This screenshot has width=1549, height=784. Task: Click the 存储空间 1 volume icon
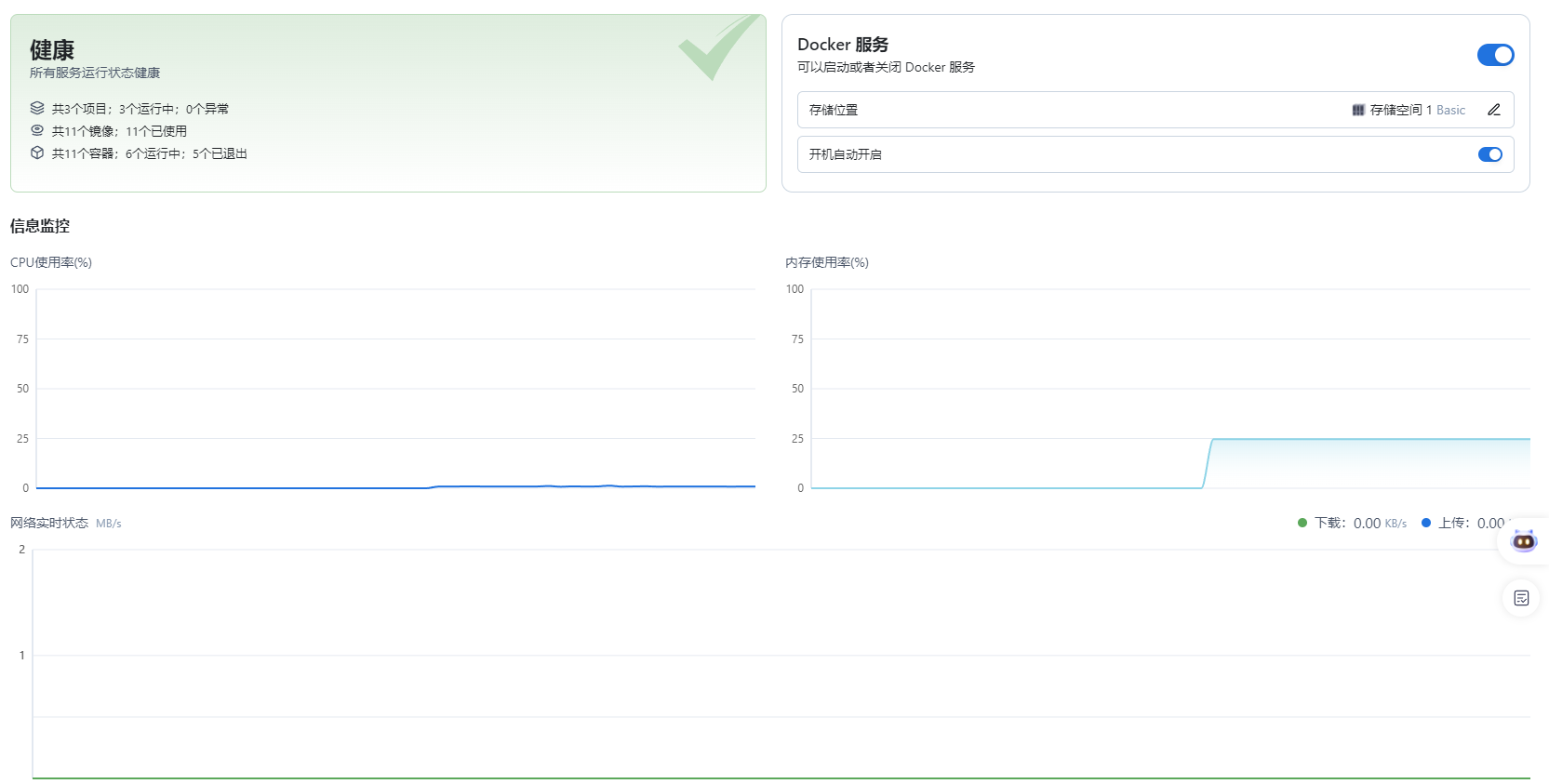coord(1358,110)
